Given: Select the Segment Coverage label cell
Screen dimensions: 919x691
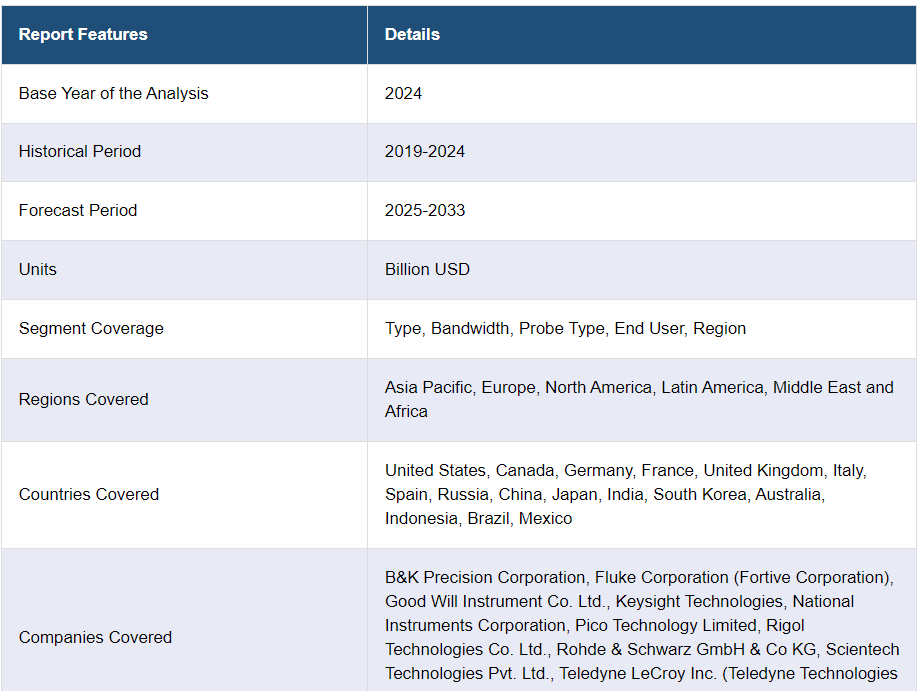Looking at the screenshot, I should [91, 328].
